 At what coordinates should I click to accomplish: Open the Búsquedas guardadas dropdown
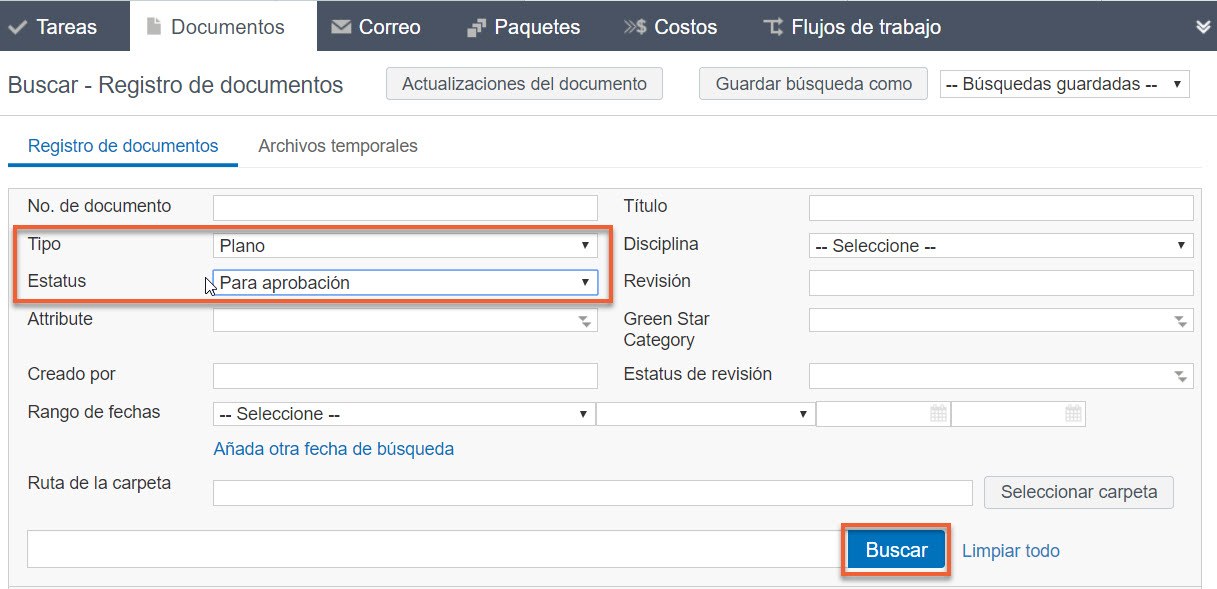tap(1065, 84)
